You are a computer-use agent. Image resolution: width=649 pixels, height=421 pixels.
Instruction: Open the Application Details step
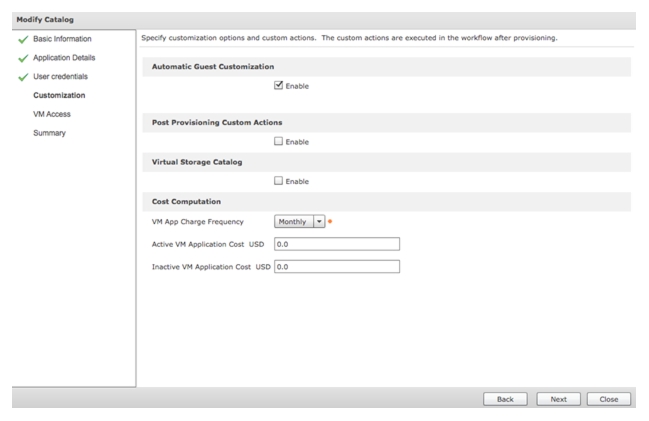point(64,58)
